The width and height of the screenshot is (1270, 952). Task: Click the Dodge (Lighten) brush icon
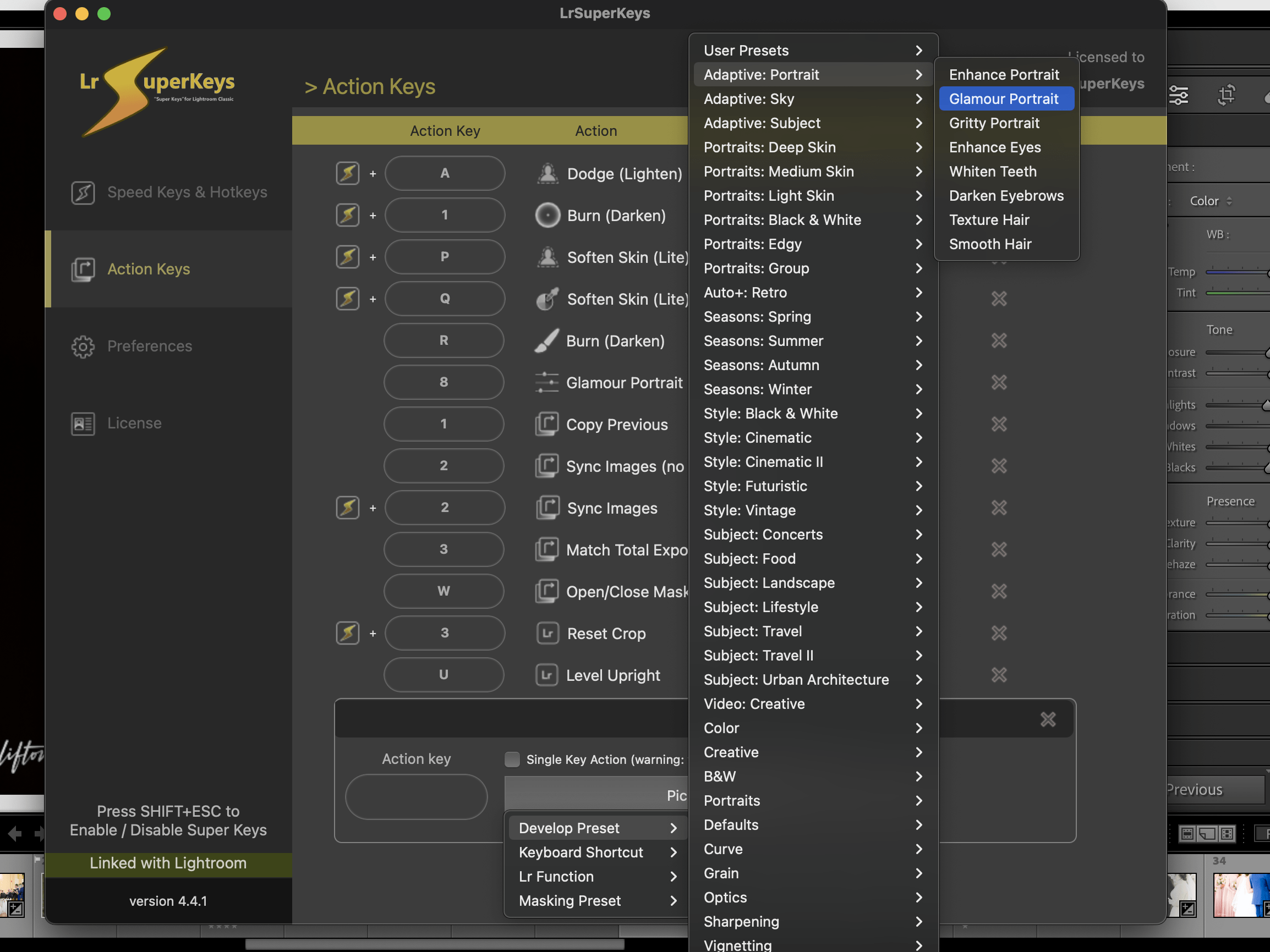548,173
